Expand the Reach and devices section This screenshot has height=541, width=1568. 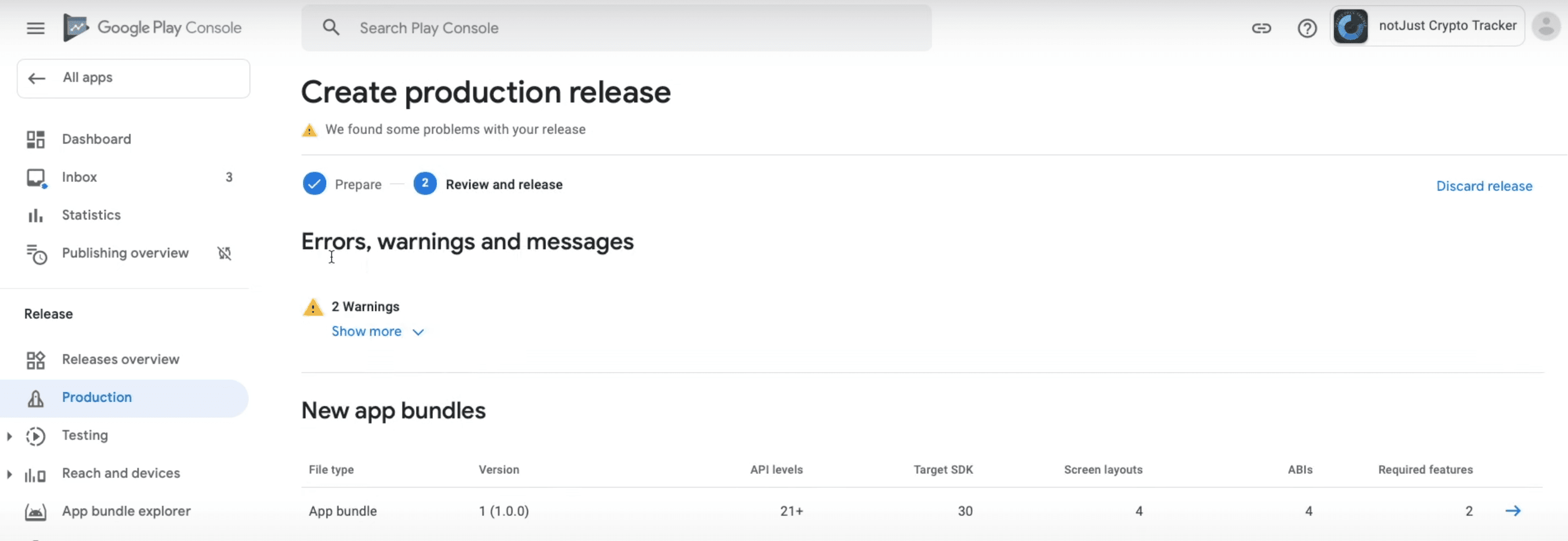click(8, 473)
